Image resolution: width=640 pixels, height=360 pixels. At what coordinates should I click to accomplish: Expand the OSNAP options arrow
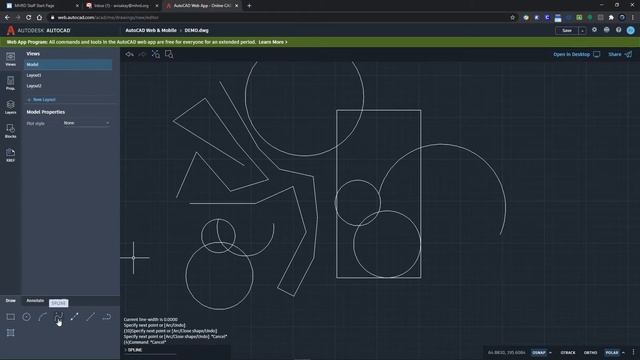point(550,353)
